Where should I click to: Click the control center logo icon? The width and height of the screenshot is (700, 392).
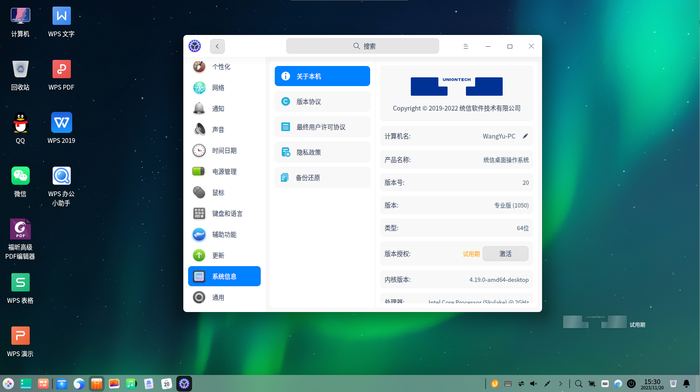tap(195, 46)
